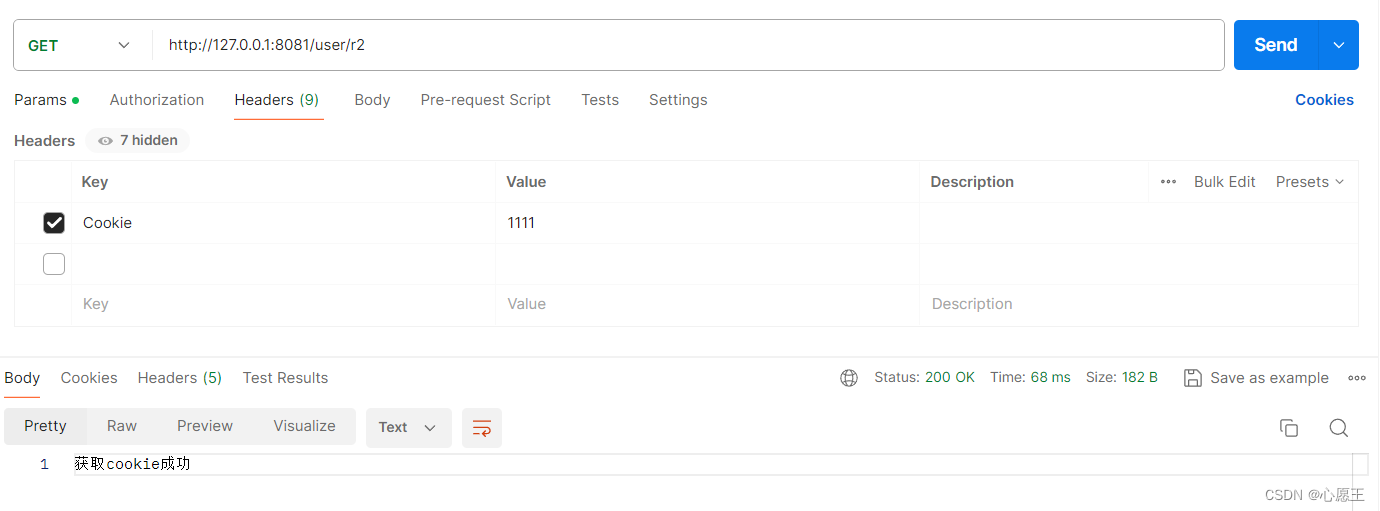This screenshot has height=511, width=1380.
Task: Open response Cookies tab
Action: pos(89,378)
